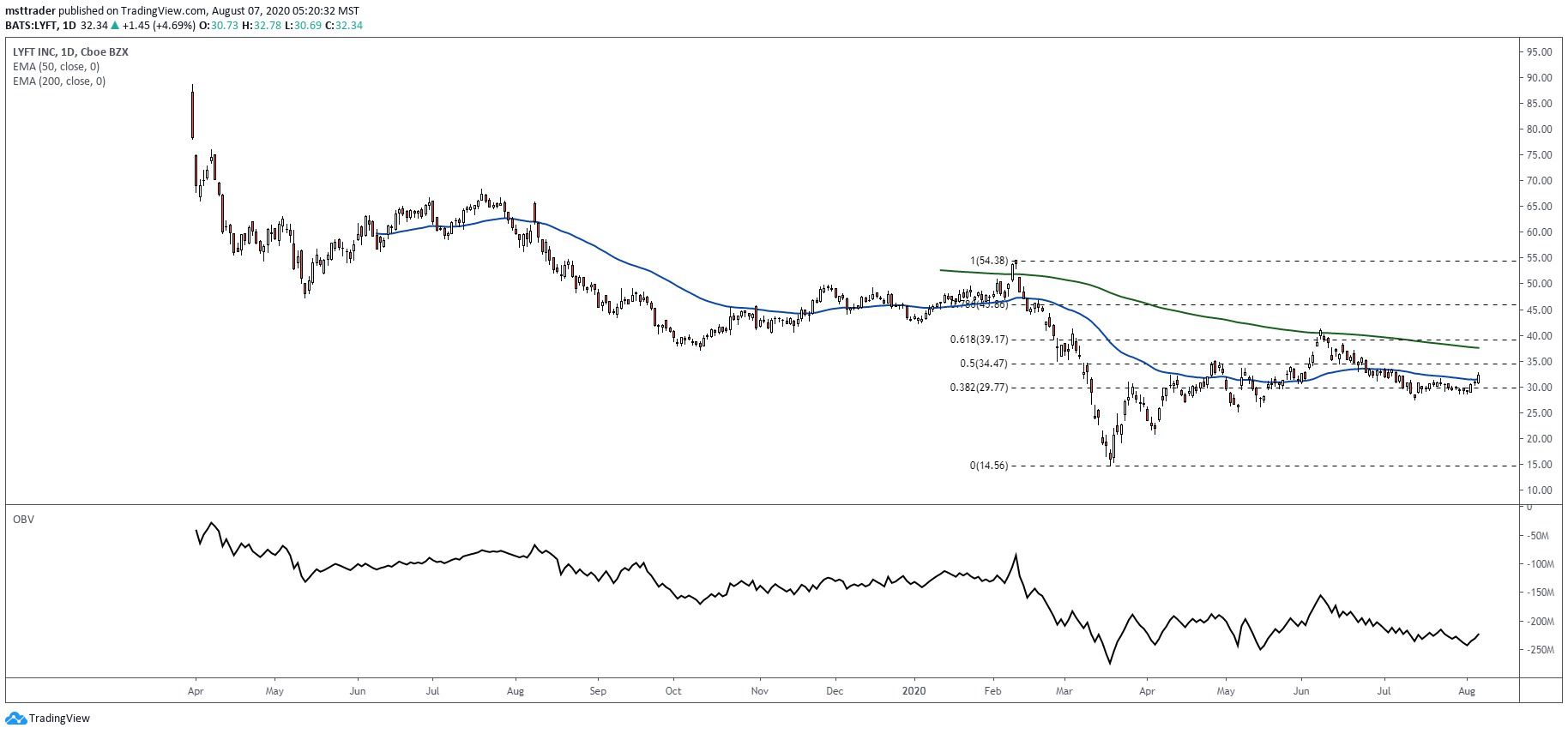Click the 'EMA (50, close, 0)' legend
The height and width of the screenshot is (734, 1568).
[56, 67]
